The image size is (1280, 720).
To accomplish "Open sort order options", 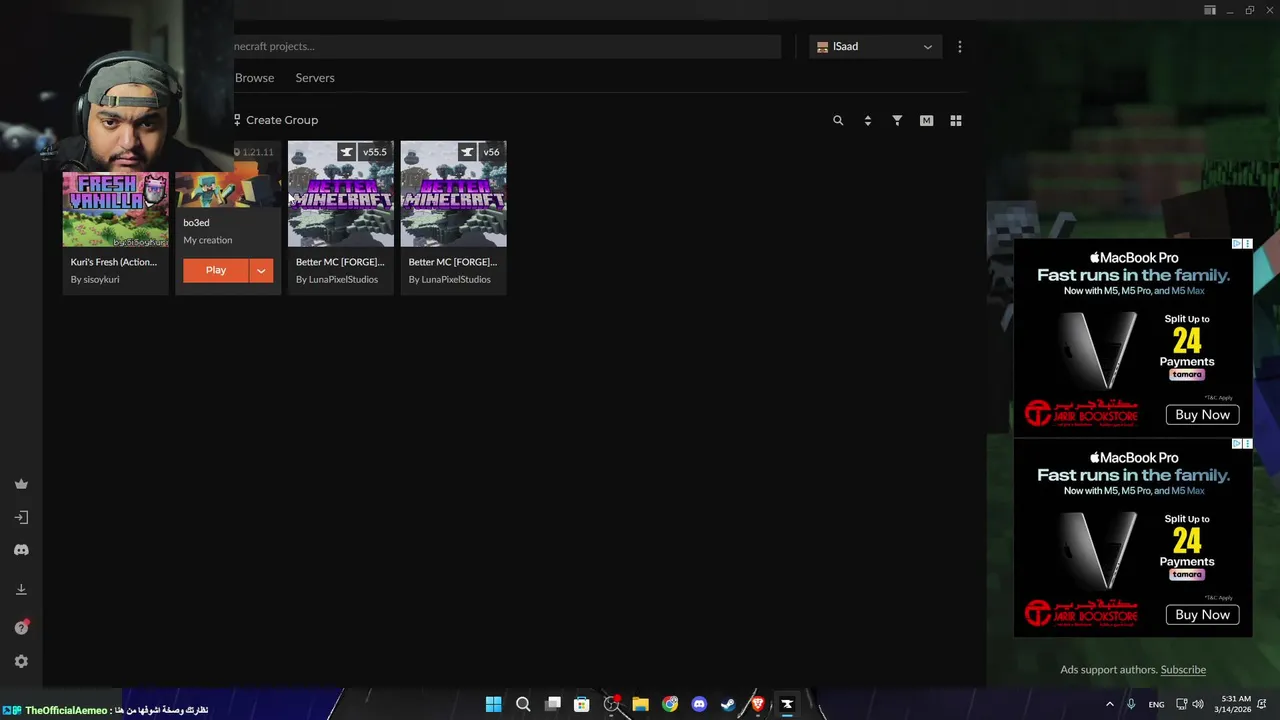I will 867,120.
